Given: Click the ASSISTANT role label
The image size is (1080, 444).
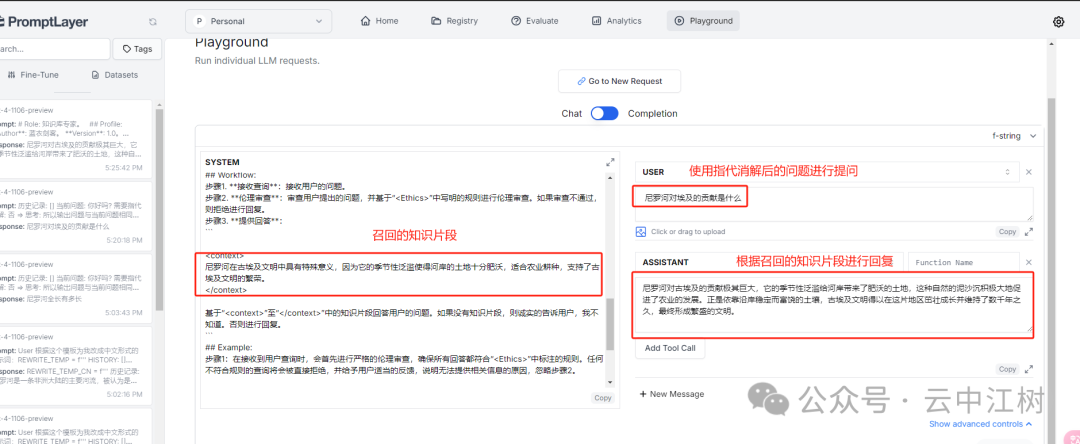Looking at the screenshot, I should tap(665, 262).
